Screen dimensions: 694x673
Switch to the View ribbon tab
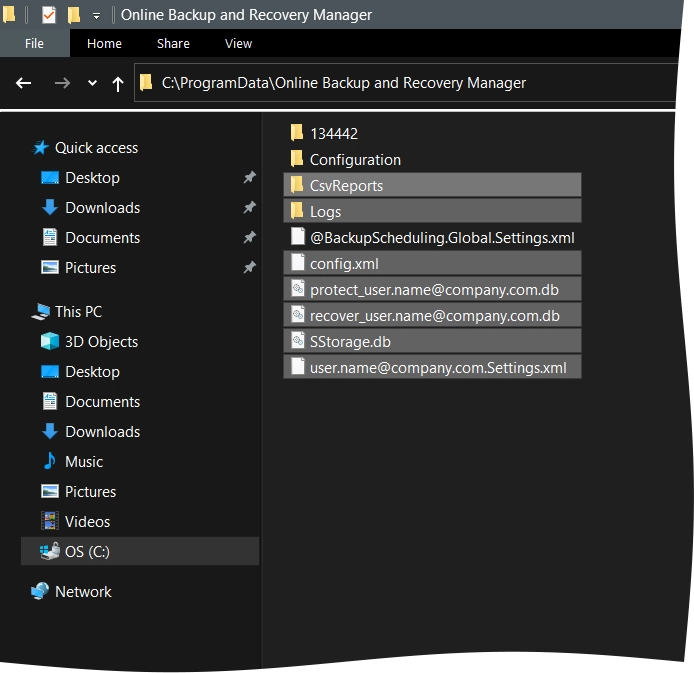pos(238,43)
